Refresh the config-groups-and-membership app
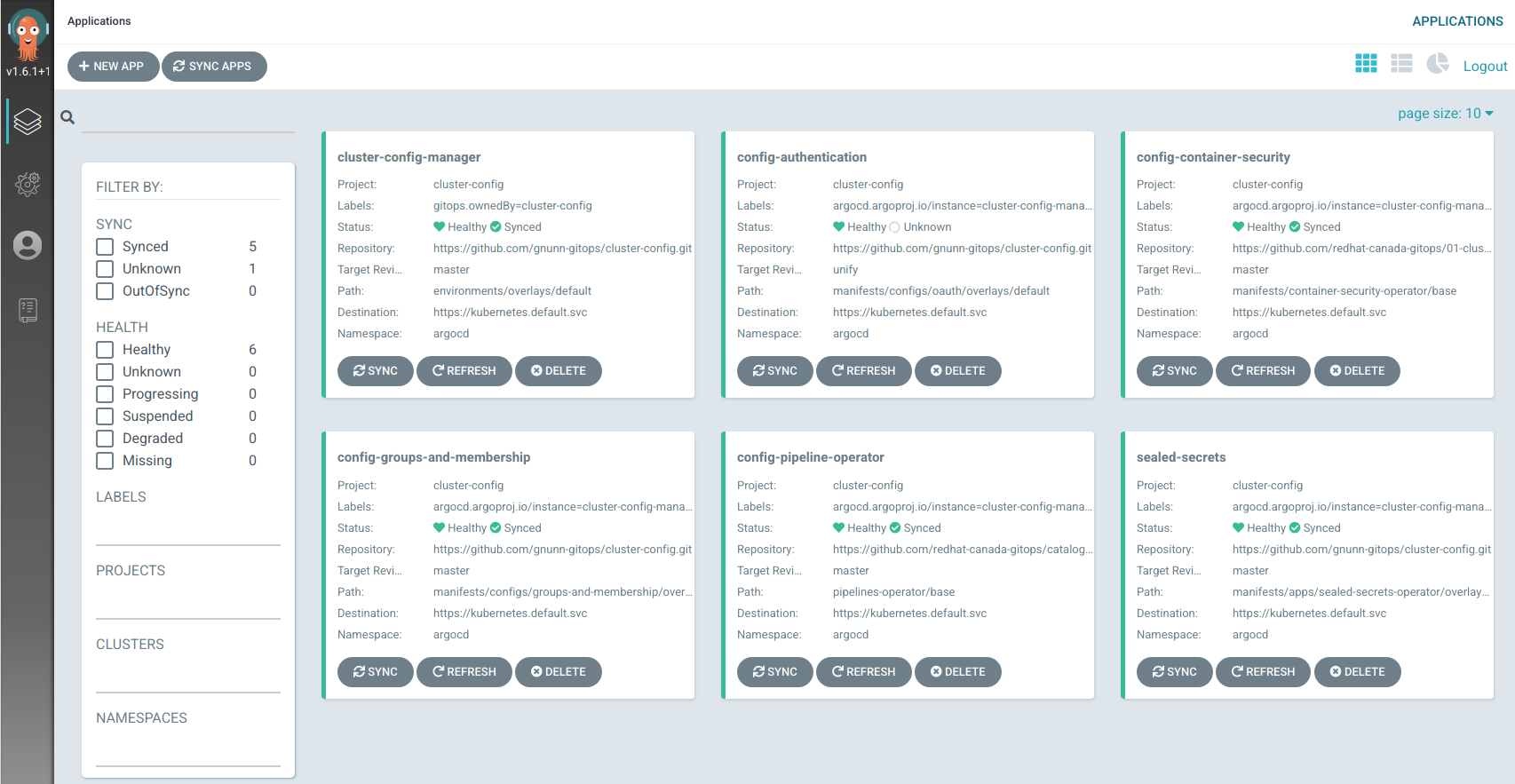 [x=464, y=672]
